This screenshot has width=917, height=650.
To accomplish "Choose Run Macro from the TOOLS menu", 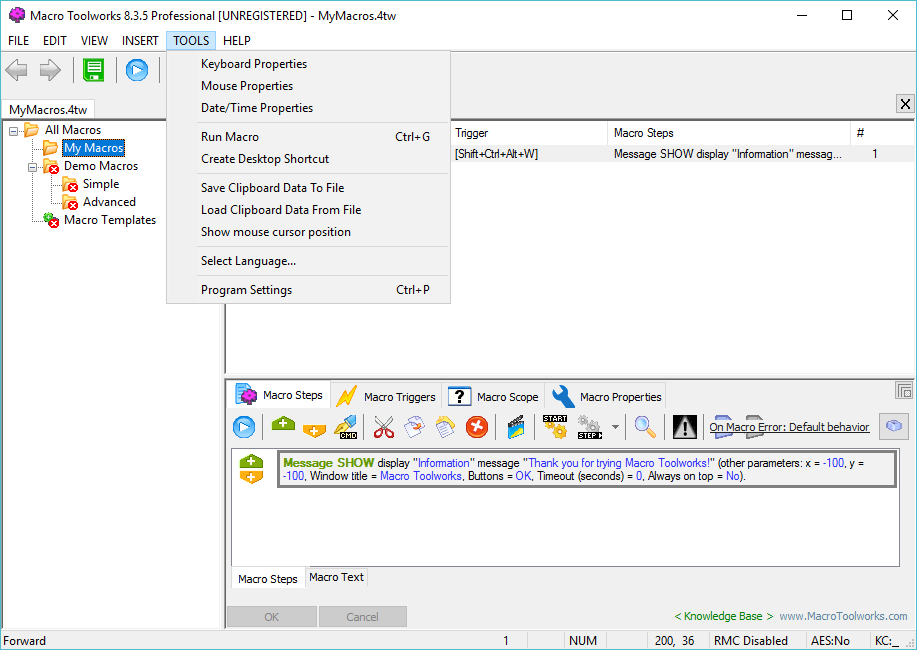I will [x=308, y=137].
